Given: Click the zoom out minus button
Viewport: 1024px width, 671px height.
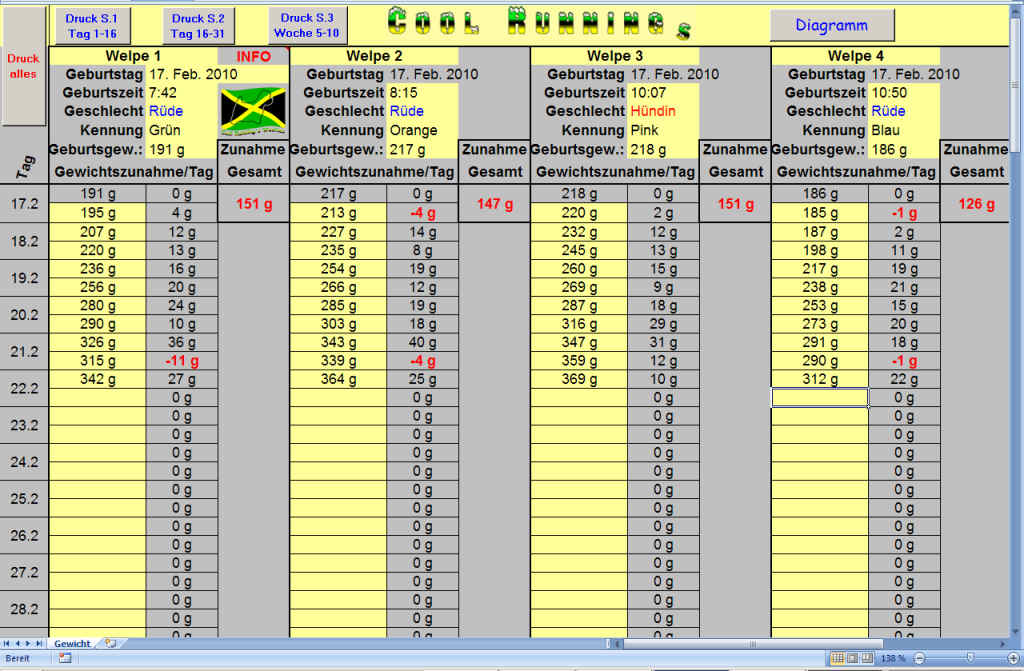Looking at the screenshot, I should 919,658.
